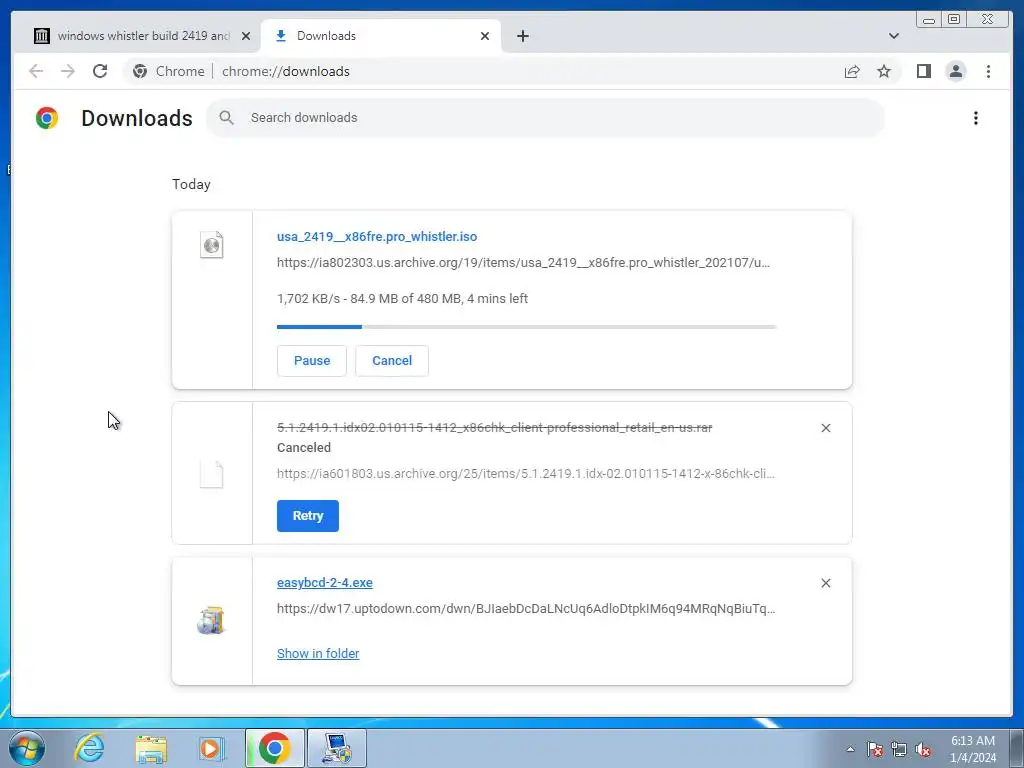
Task: Click the ISO file icon of the whistler download
Action: coord(212,245)
